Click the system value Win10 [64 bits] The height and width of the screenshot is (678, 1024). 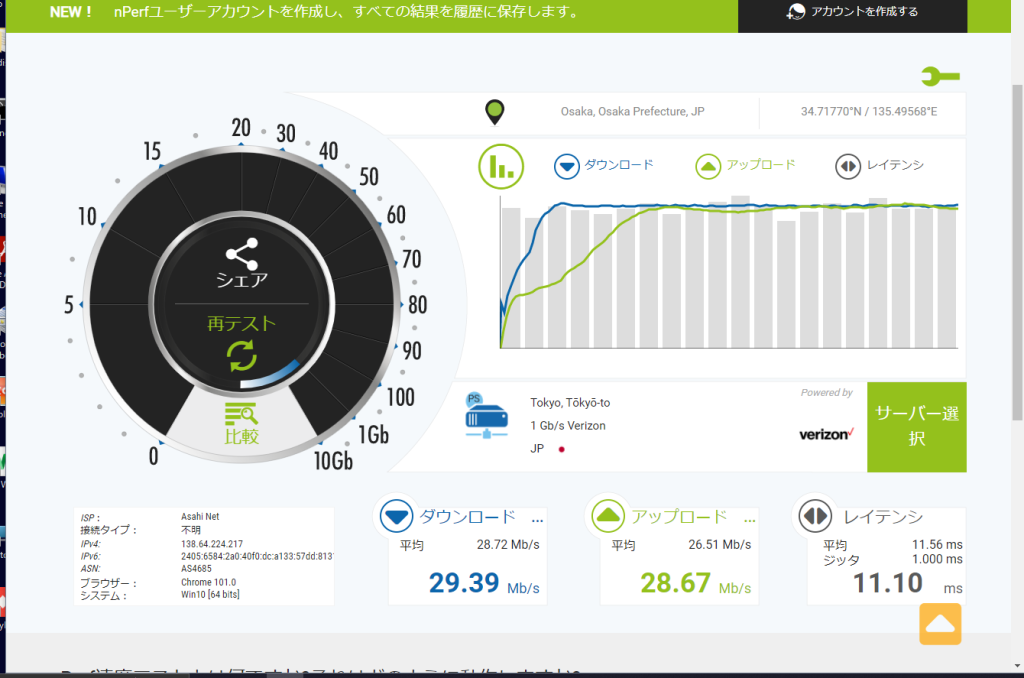210,594
